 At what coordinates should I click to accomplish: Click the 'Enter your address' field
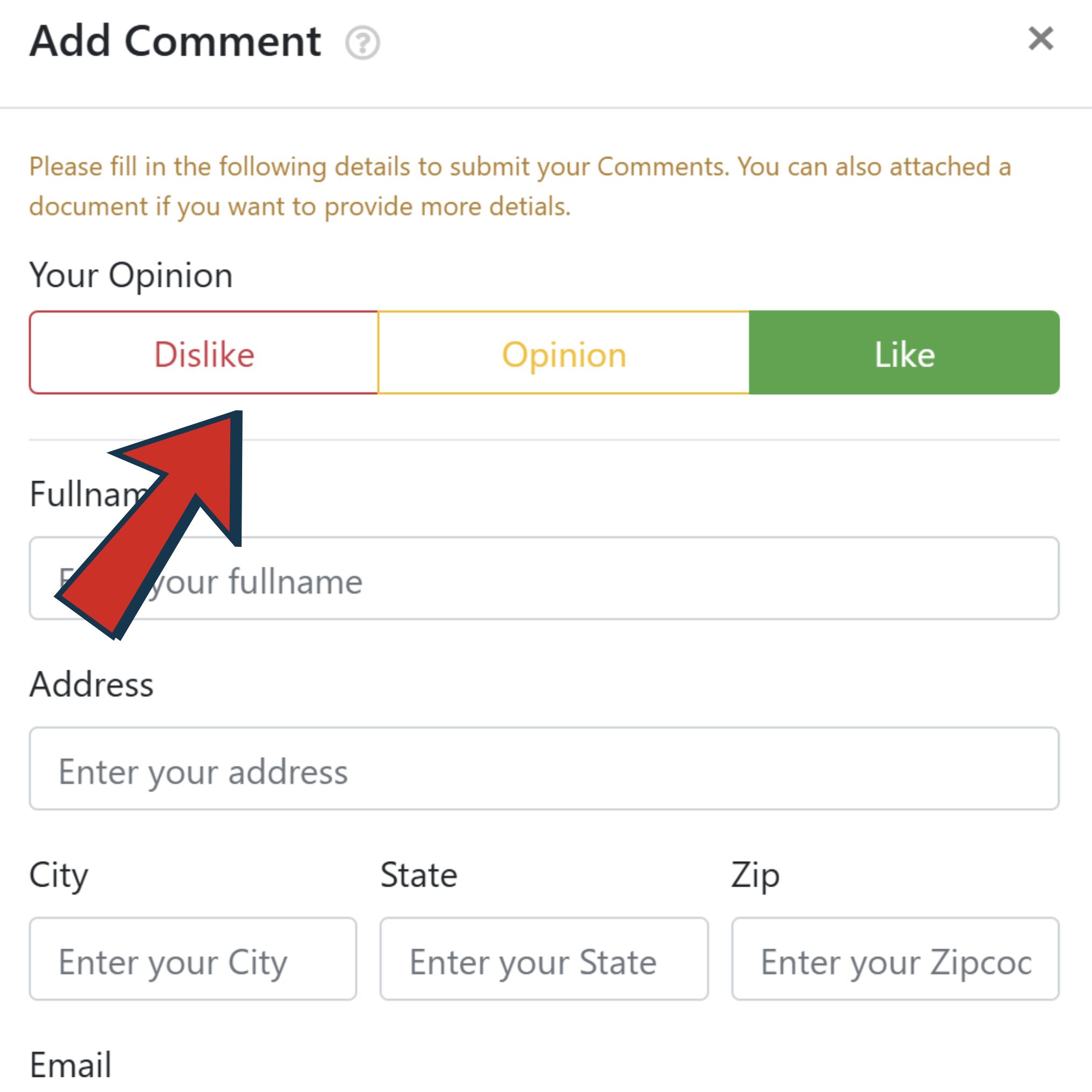544,768
